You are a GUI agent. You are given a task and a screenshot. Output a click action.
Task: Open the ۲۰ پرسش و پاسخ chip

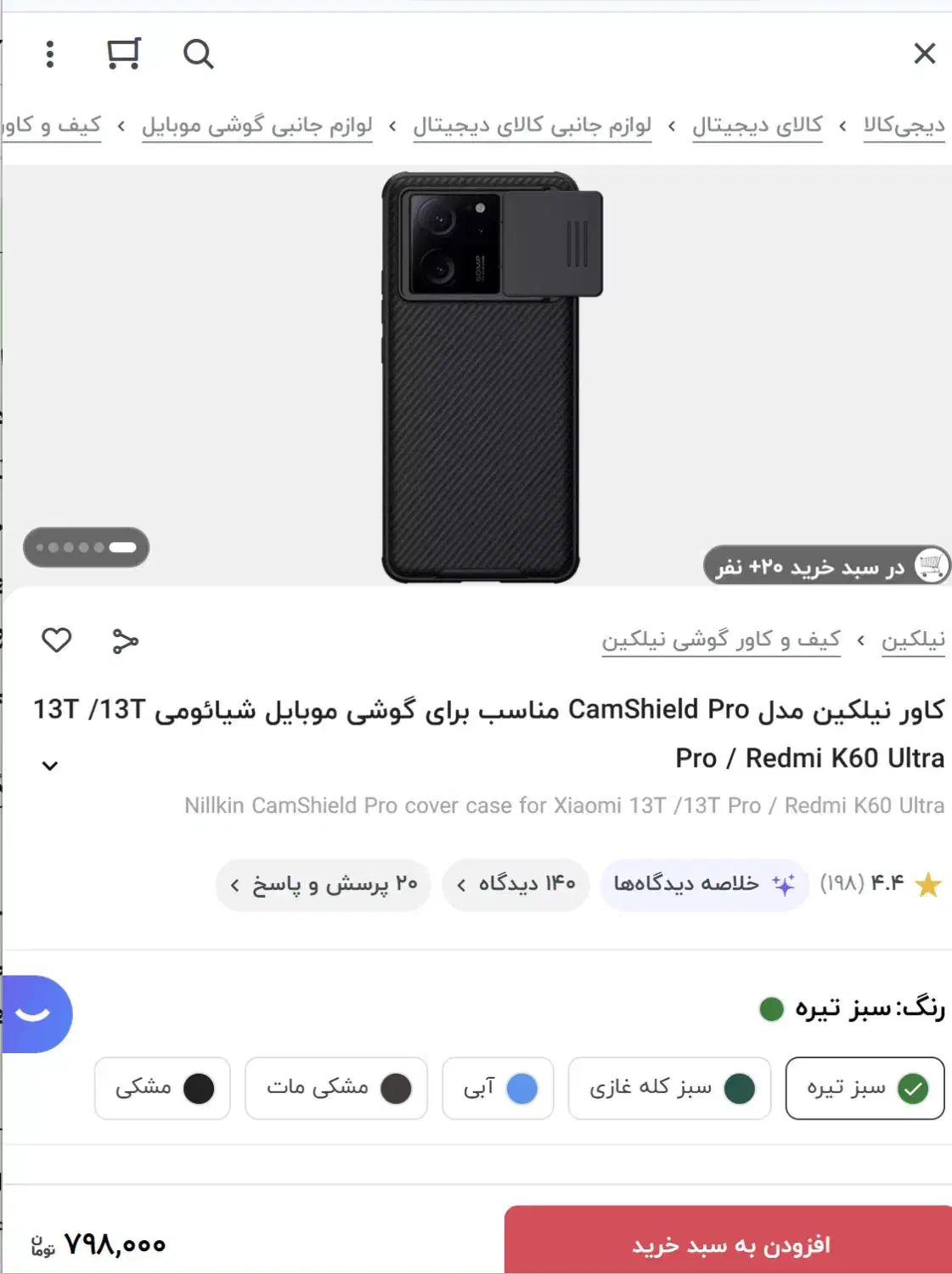323,884
